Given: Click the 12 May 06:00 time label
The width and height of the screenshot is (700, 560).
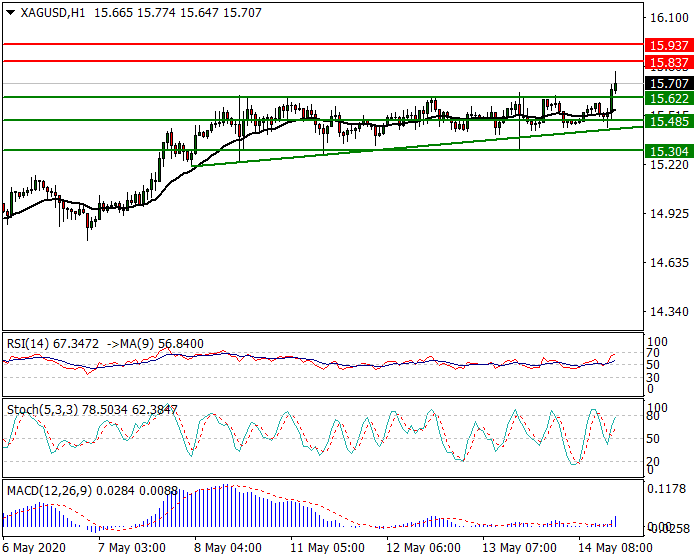Looking at the screenshot, I should (423, 547).
